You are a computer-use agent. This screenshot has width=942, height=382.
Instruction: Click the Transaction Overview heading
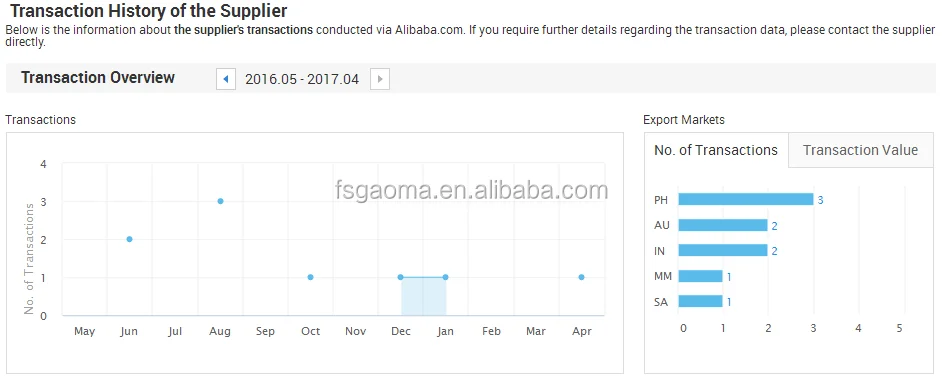pos(98,77)
